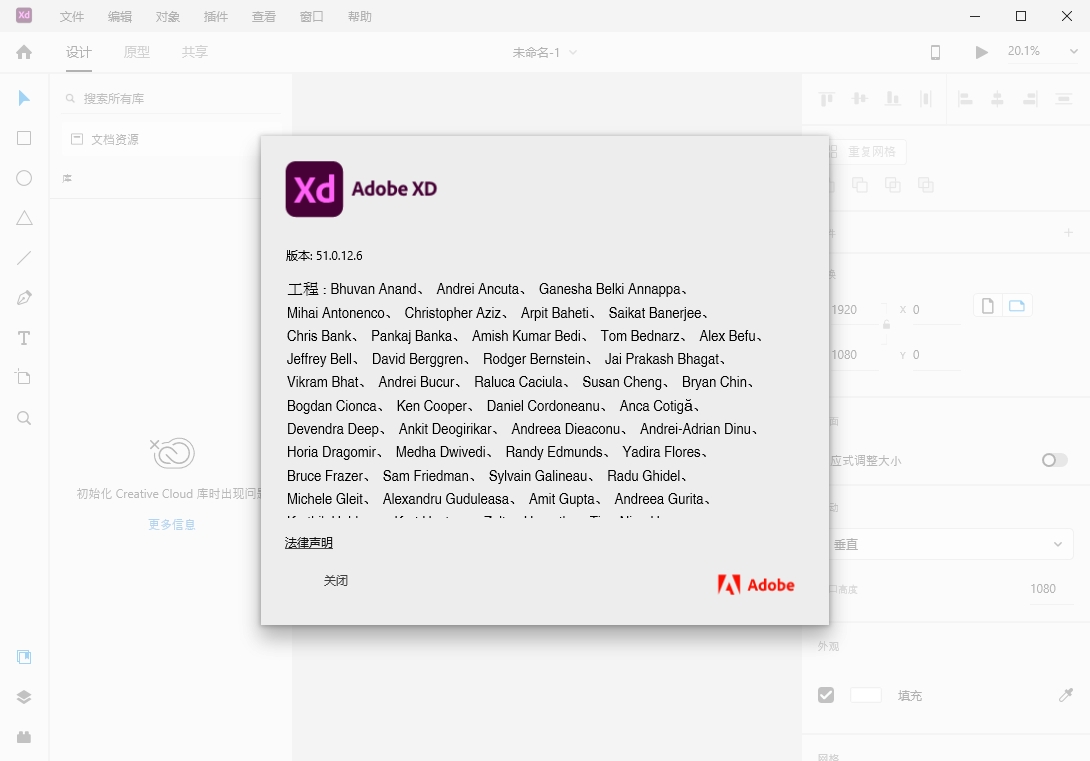Screen dimensions: 1090x761
Task: Click the white fill color swatch
Action: (x=865, y=695)
